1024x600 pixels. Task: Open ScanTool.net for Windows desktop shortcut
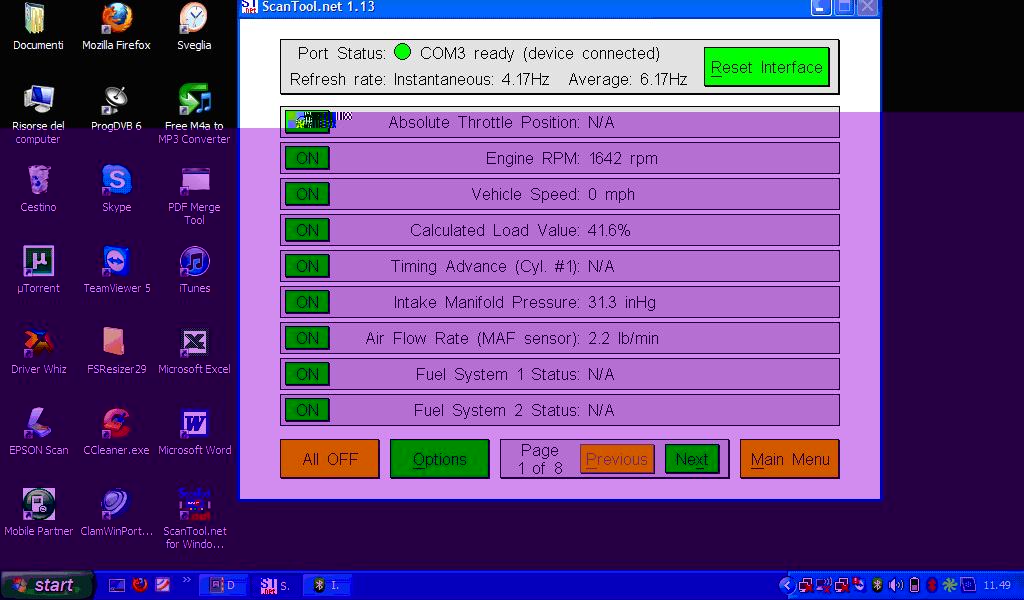pos(194,518)
